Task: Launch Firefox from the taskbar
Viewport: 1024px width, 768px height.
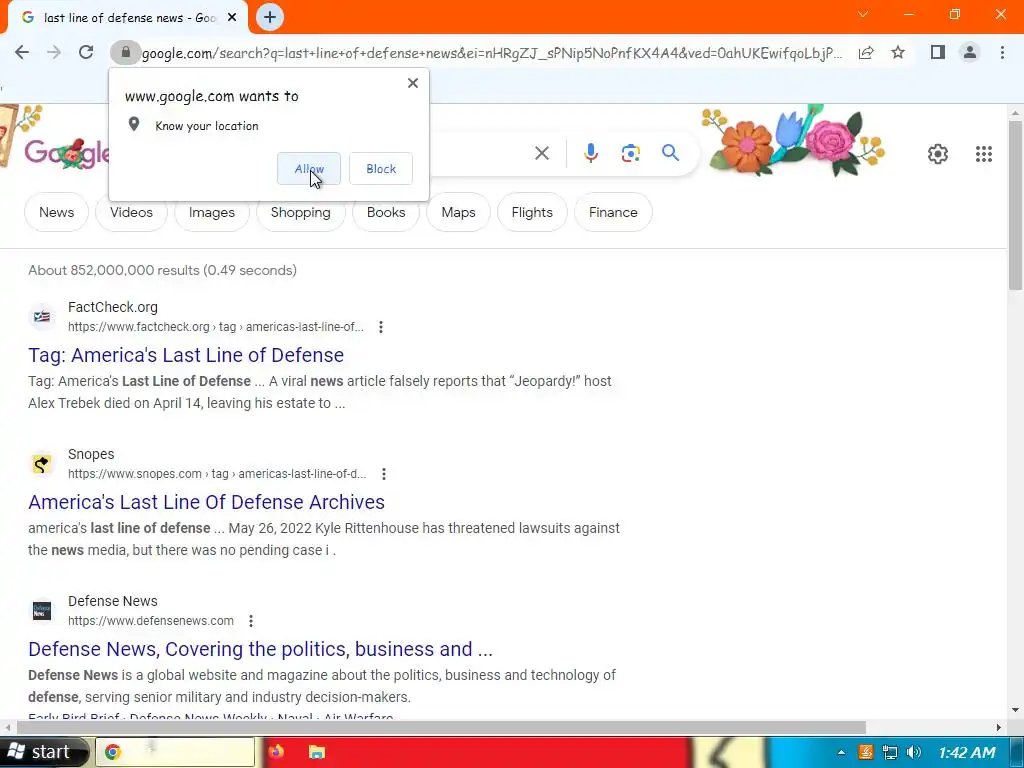Action: click(x=276, y=752)
